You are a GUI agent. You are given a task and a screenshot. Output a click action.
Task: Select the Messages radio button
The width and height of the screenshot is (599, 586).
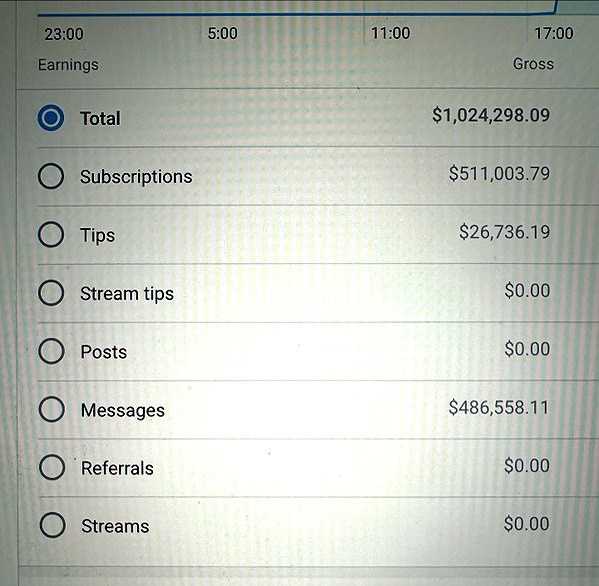pos(52,409)
